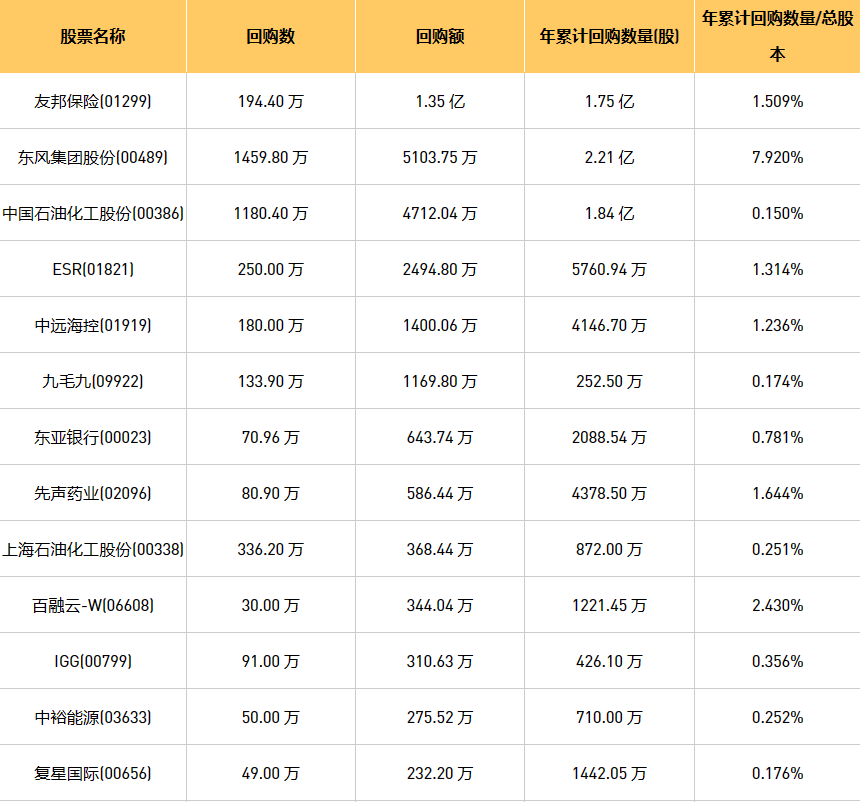The width and height of the screenshot is (860, 802).
Task: Select the 先声药业(02096) stock
Action: (93, 493)
